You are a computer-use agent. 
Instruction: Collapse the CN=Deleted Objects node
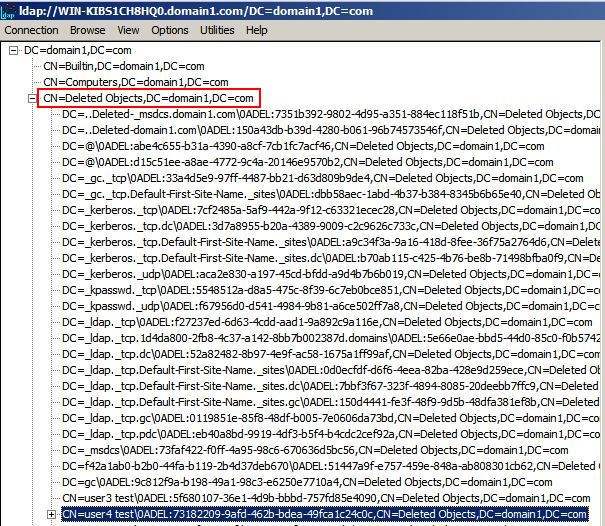pos(32,99)
